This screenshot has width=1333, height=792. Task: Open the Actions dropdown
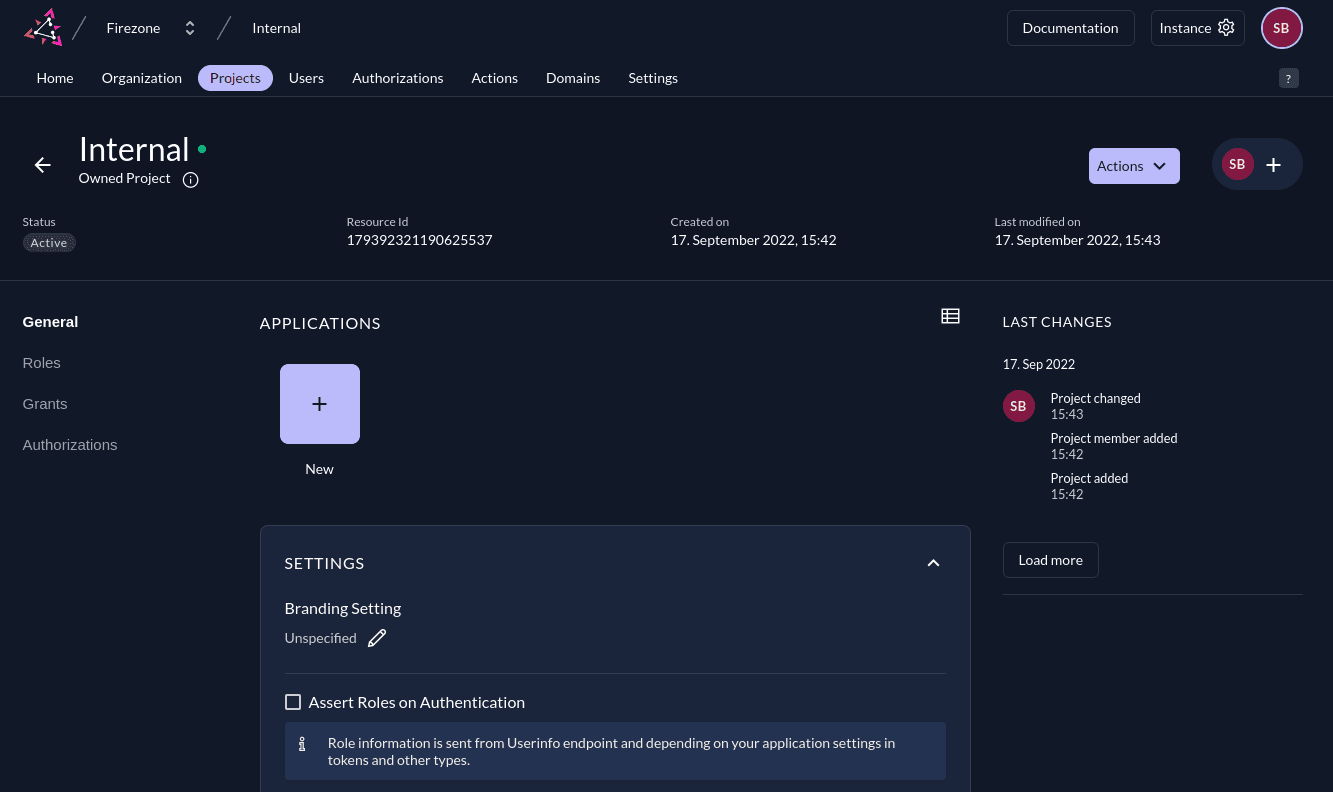point(1133,165)
